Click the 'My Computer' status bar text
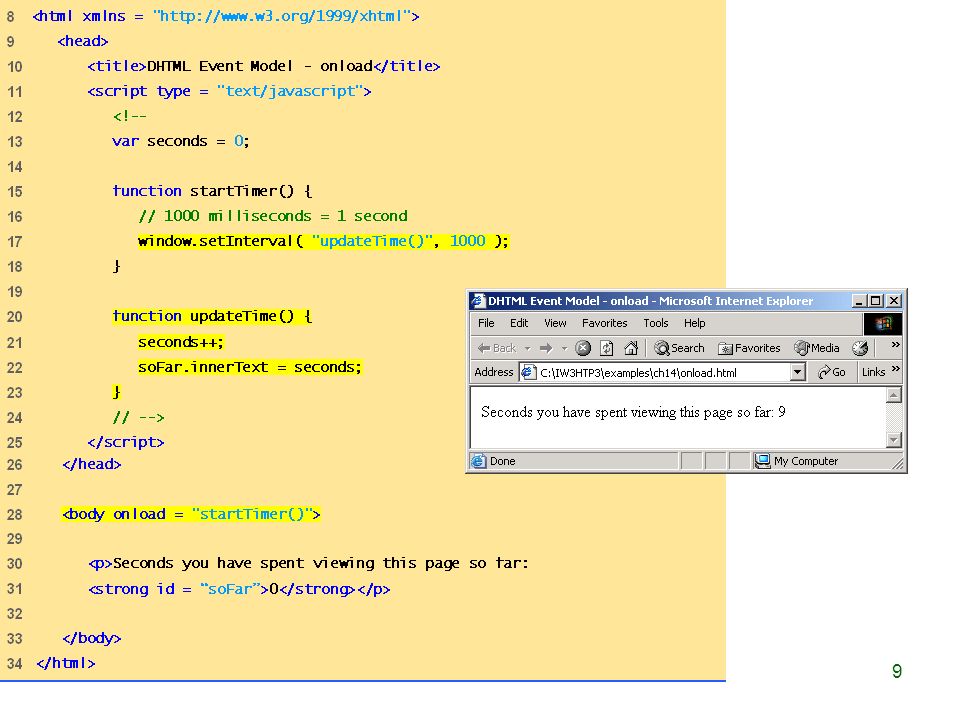960x720 pixels. (x=806, y=462)
